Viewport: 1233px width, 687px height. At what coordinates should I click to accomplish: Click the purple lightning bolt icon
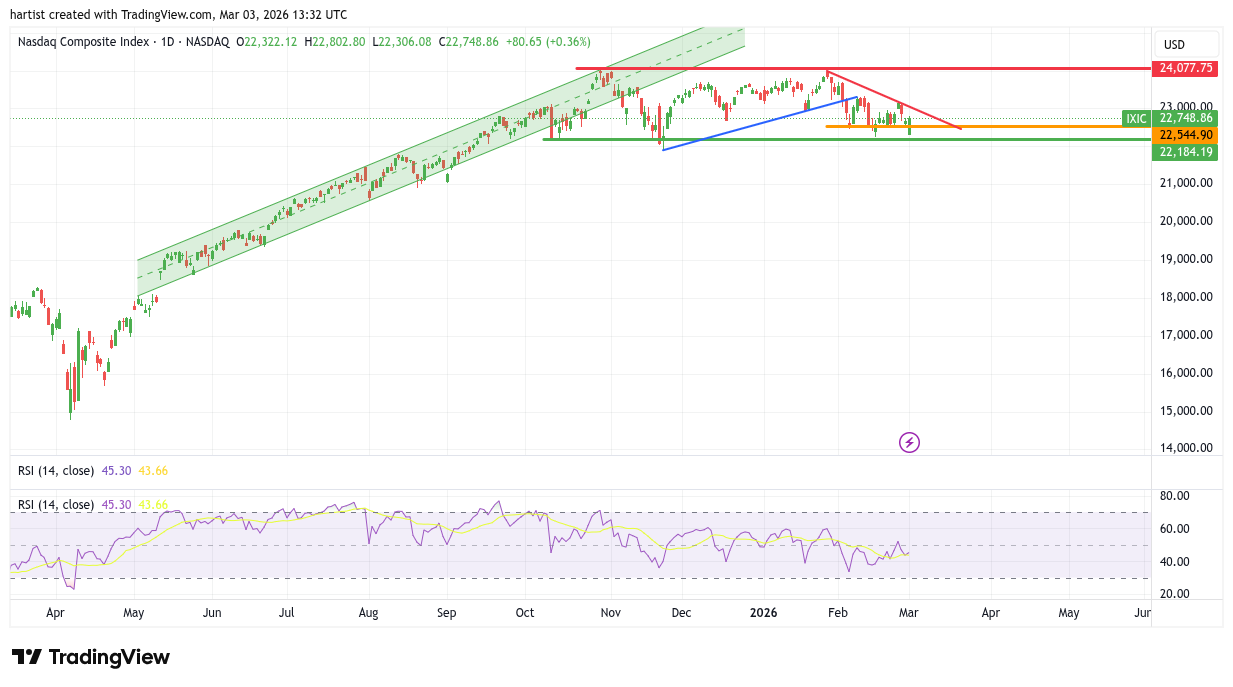coord(909,442)
